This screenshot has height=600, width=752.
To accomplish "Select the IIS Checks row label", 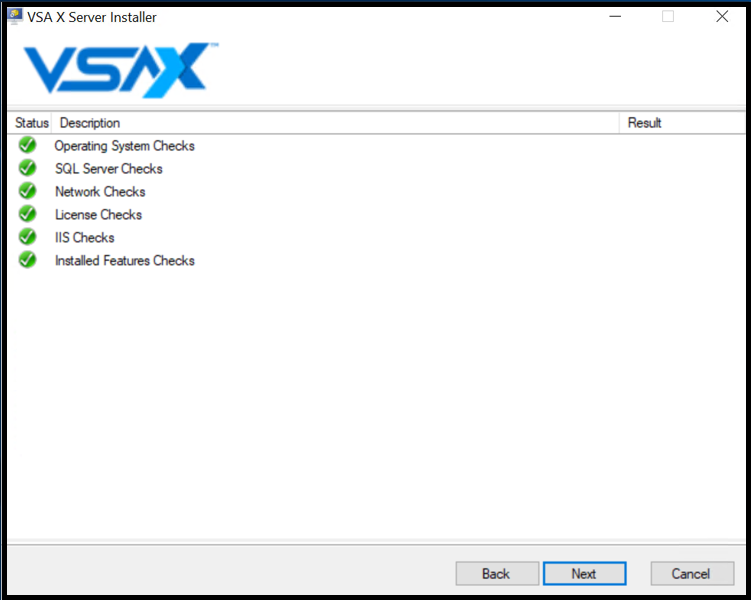I will point(84,238).
